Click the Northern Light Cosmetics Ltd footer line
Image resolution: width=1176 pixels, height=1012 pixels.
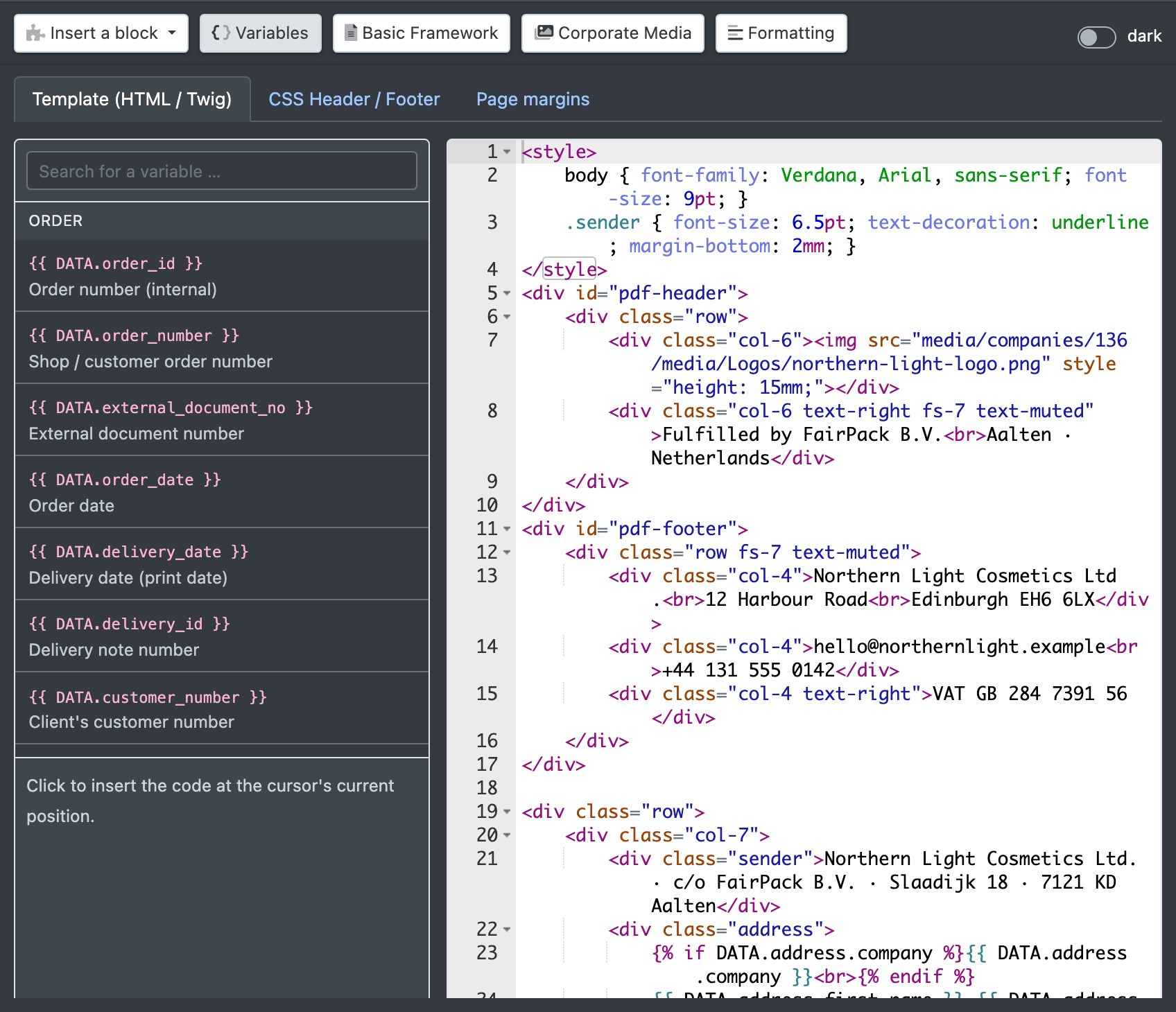(839, 600)
